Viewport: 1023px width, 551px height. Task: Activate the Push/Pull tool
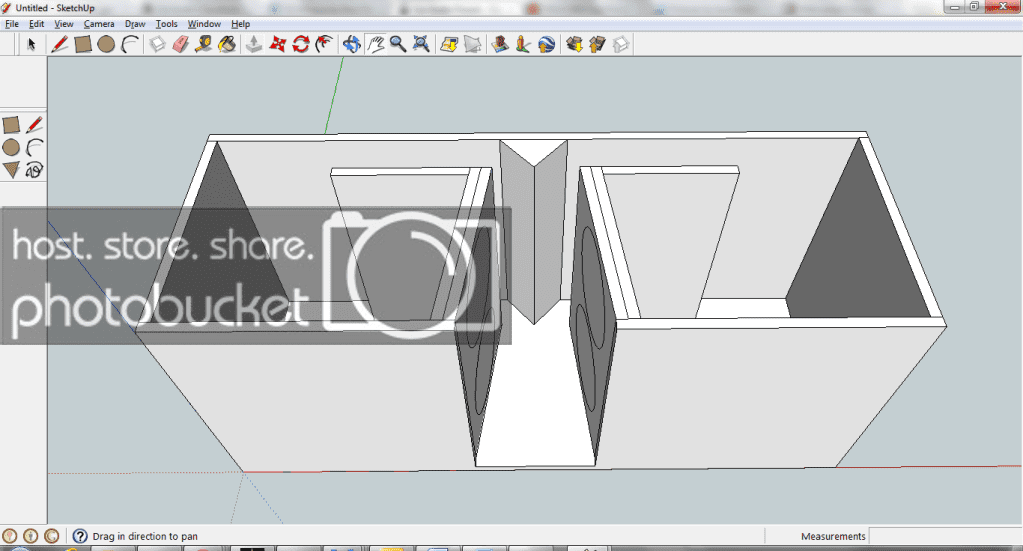point(254,44)
